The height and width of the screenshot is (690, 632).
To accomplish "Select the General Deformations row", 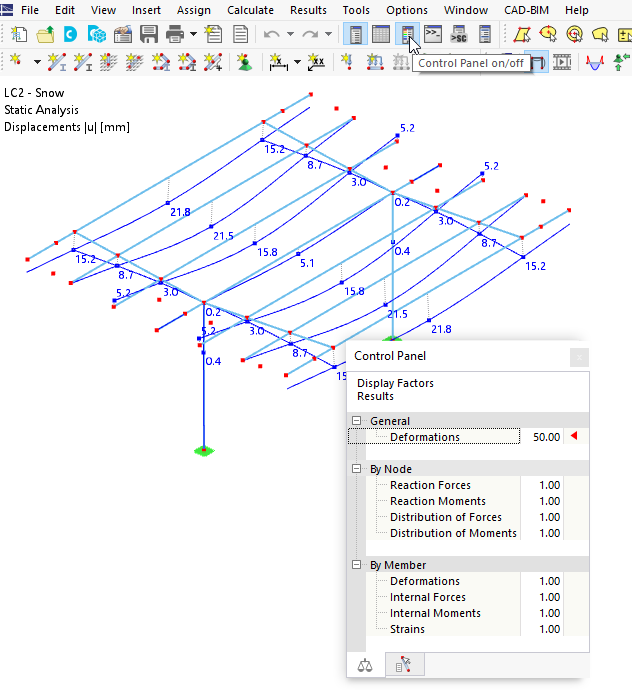I will point(434,437).
